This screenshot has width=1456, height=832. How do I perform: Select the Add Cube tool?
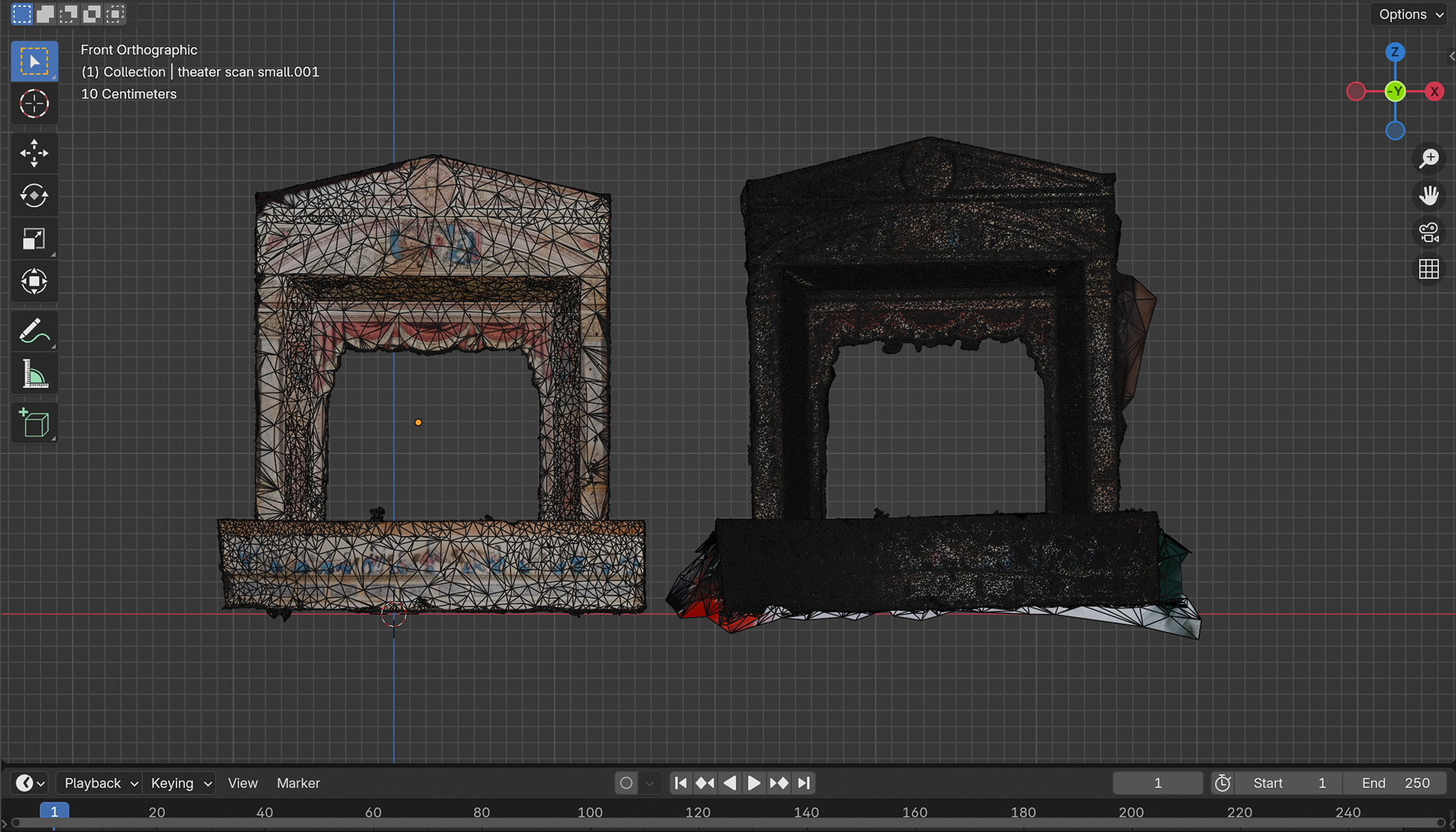click(x=34, y=423)
